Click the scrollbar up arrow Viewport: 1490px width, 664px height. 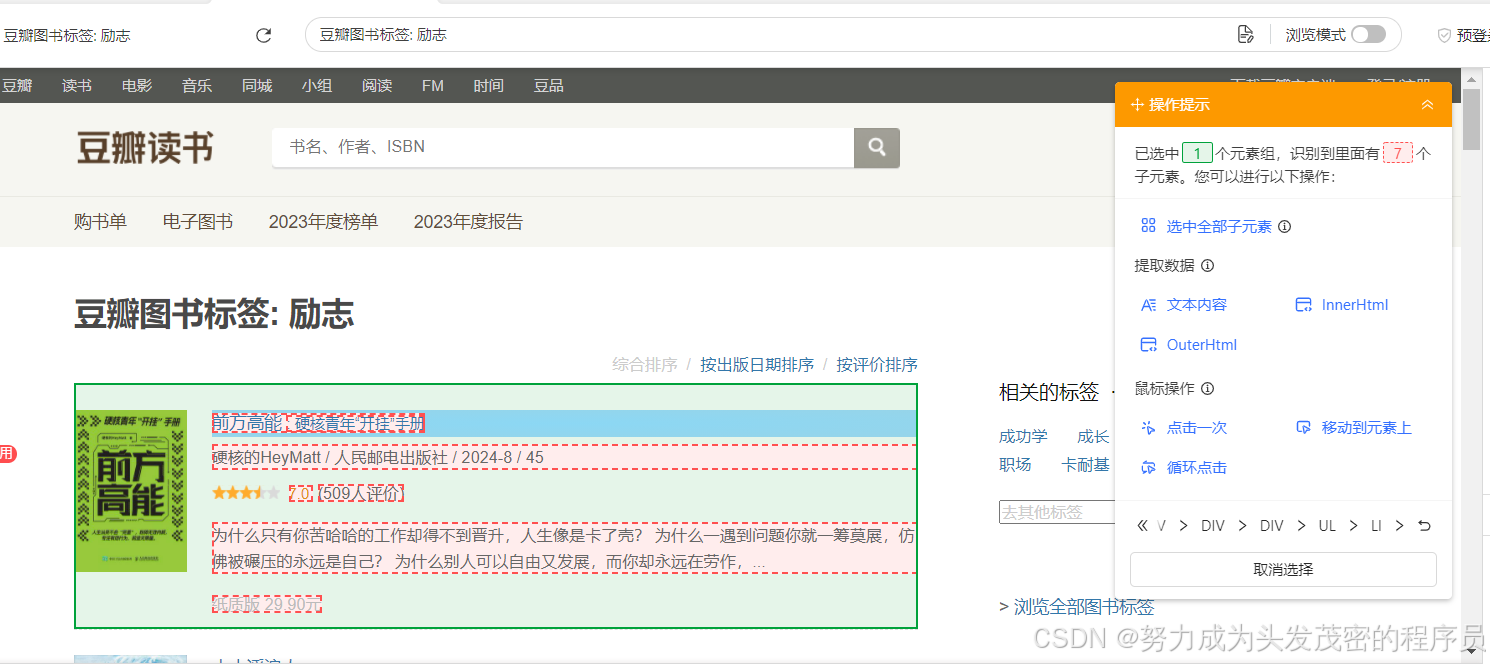tap(1471, 78)
